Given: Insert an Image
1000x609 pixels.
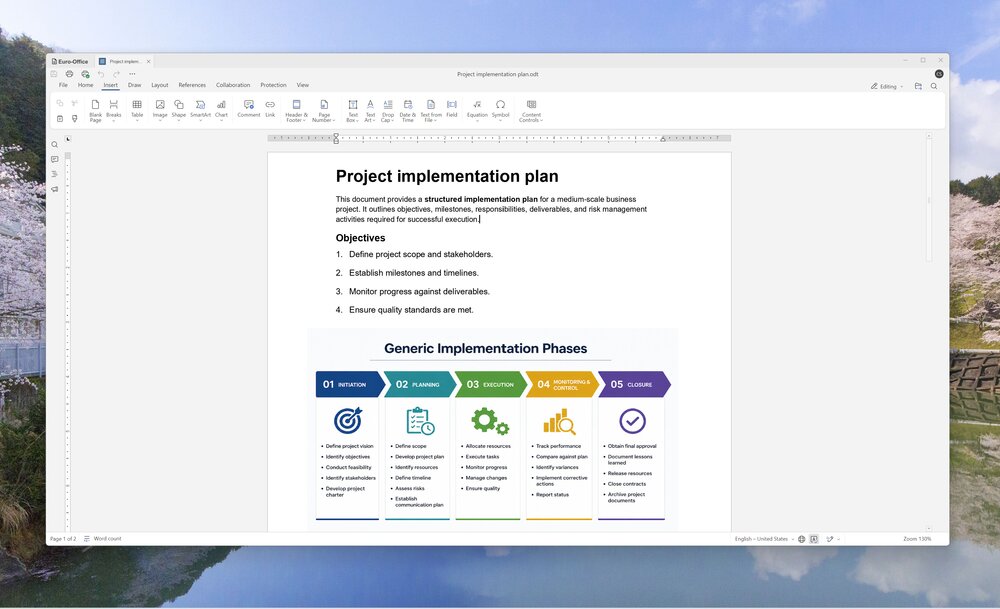Looking at the screenshot, I should coord(160,110).
